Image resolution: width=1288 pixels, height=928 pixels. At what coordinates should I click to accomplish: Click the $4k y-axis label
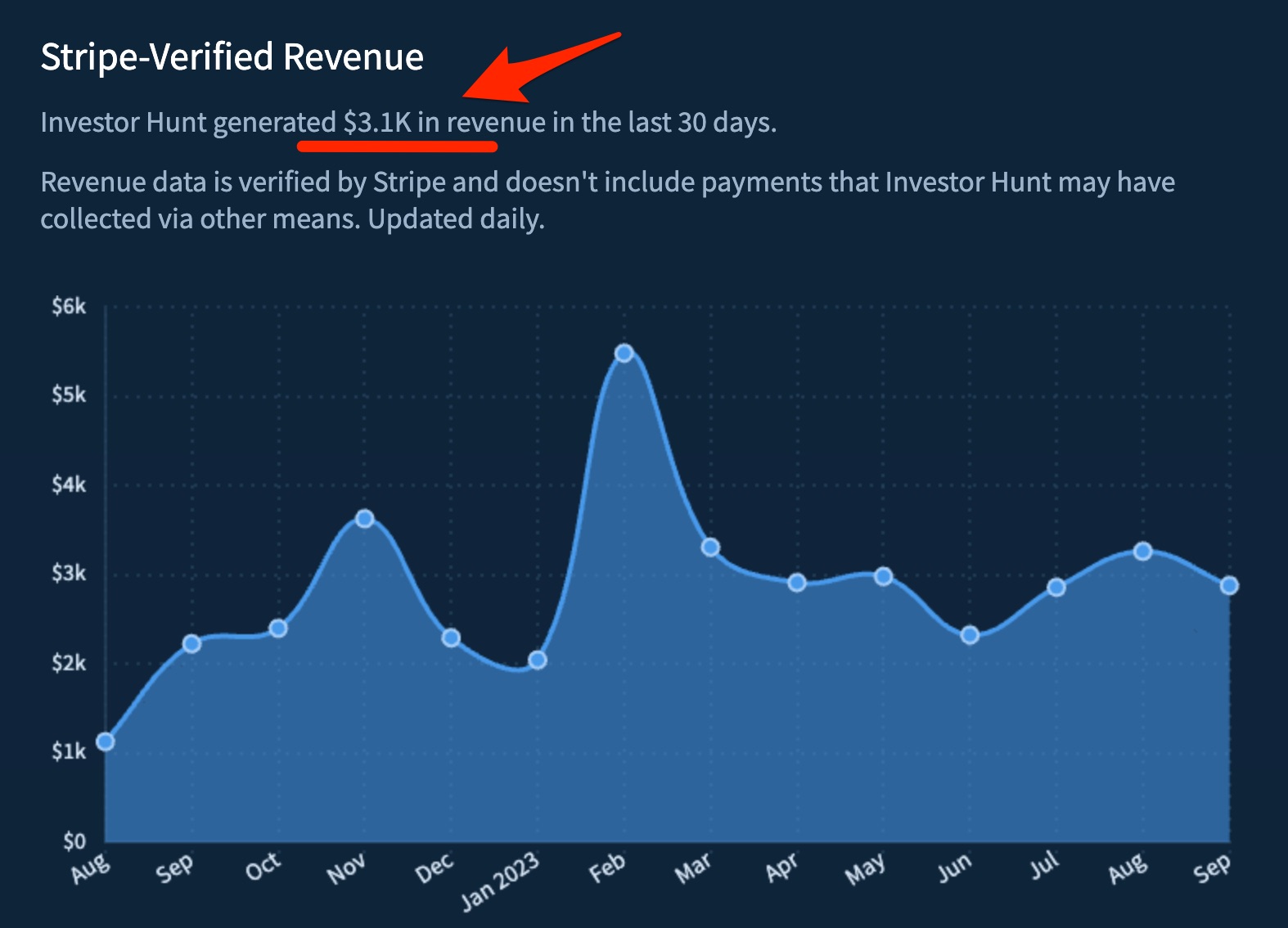click(x=69, y=484)
